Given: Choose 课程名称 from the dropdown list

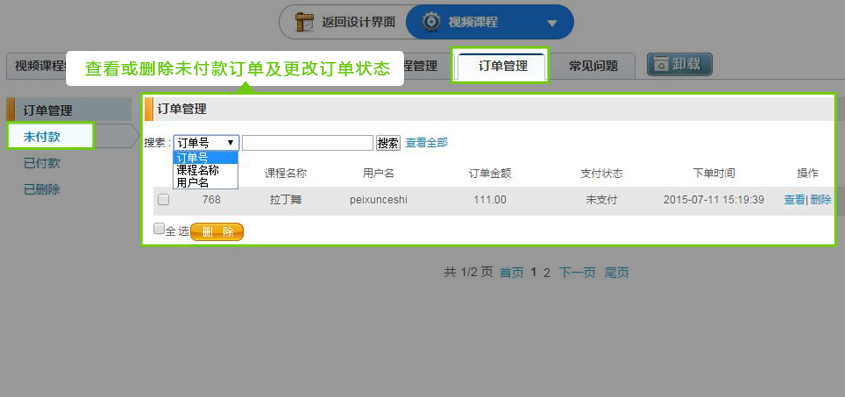Looking at the screenshot, I should click(205, 170).
